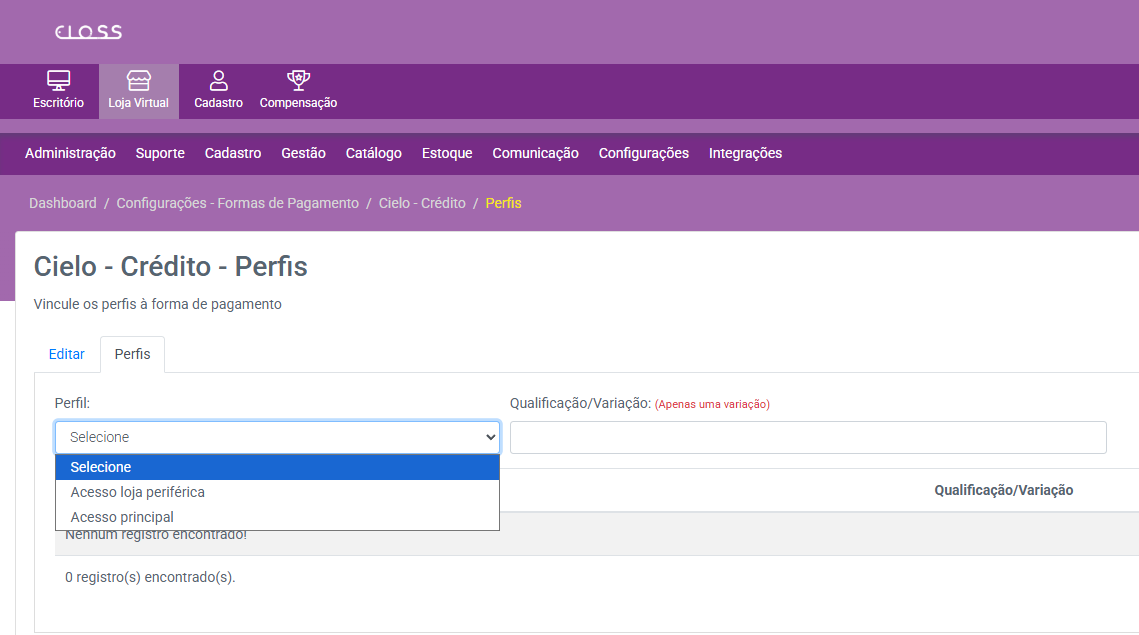Screen dimensions: 1139x635
Task: Click the 'Cielo - Crédito' breadcrumb
Action: 422,203
